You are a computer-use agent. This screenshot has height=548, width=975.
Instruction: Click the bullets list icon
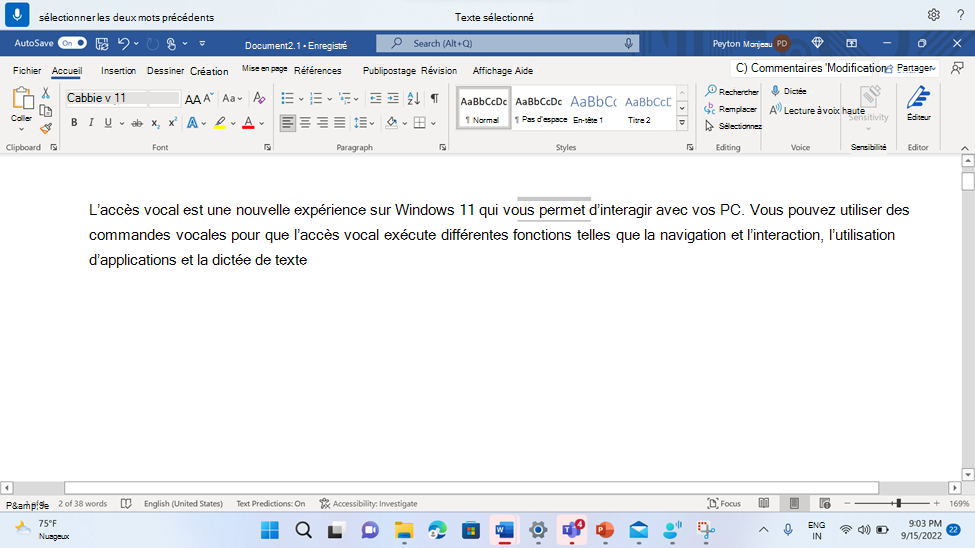click(x=287, y=98)
